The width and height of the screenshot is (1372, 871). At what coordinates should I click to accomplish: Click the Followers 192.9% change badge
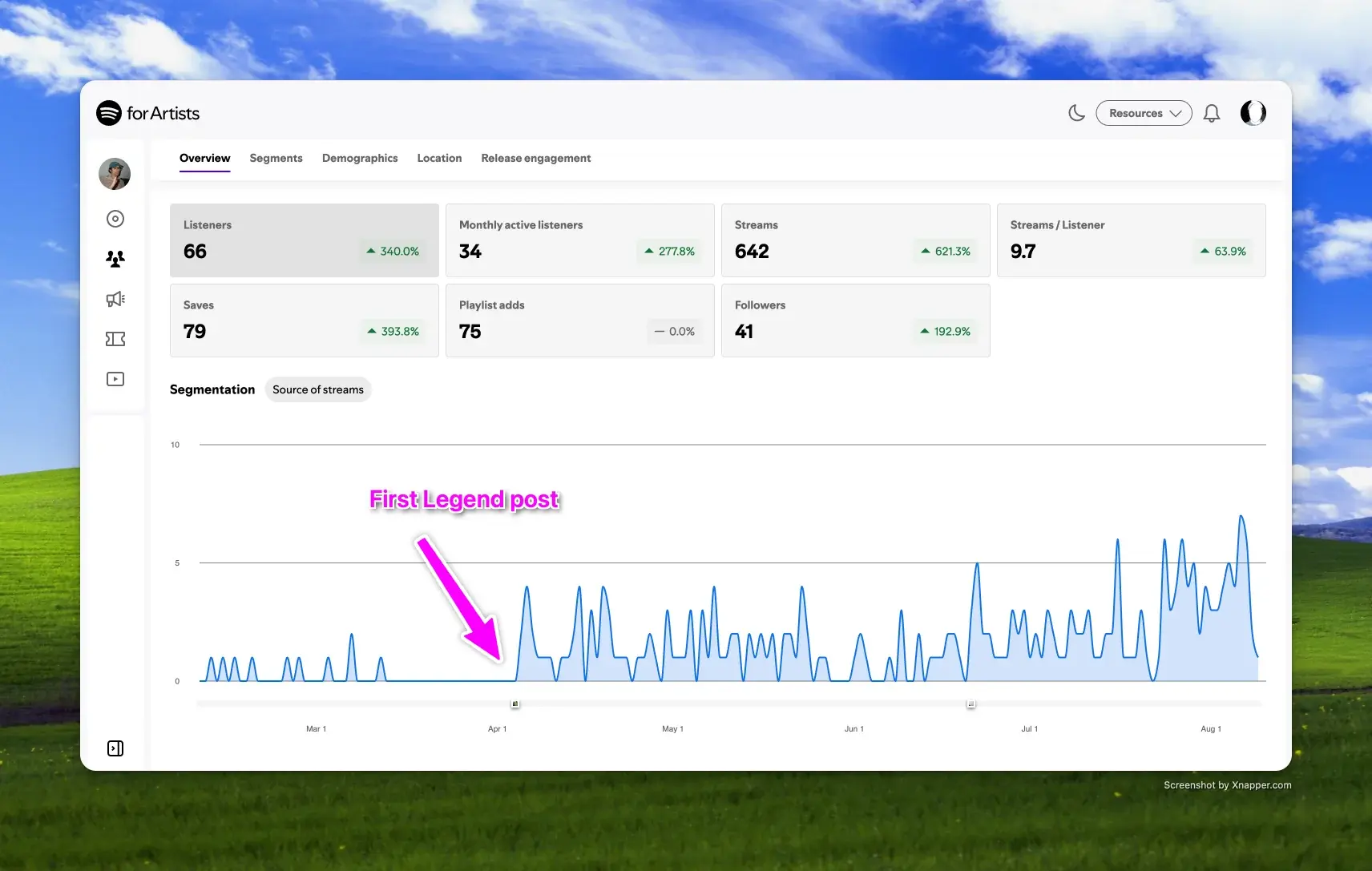(x=946, y=331)
